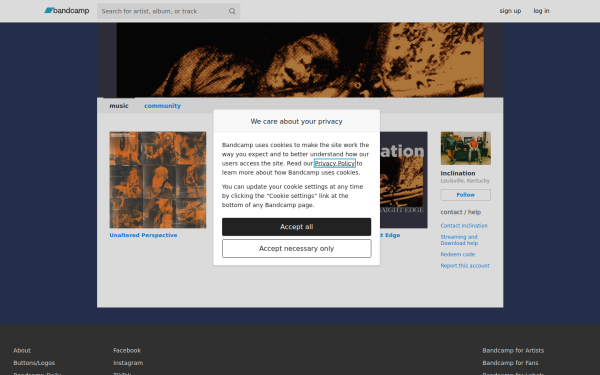This screenshot has height=375, width=600.
Task: Click the Inclination band name
Action: (x=458, y=173)
